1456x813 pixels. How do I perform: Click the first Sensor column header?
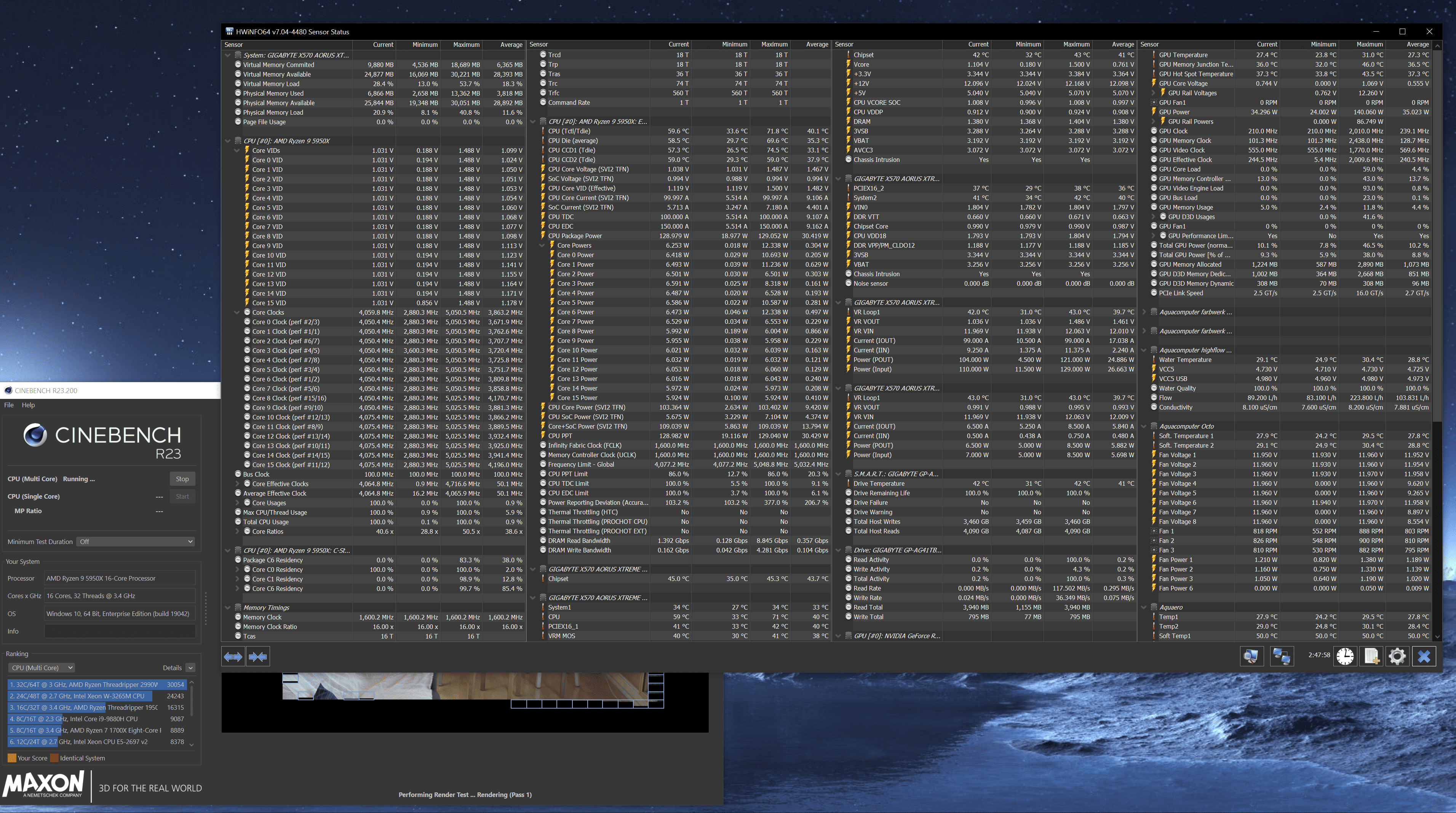286,45
